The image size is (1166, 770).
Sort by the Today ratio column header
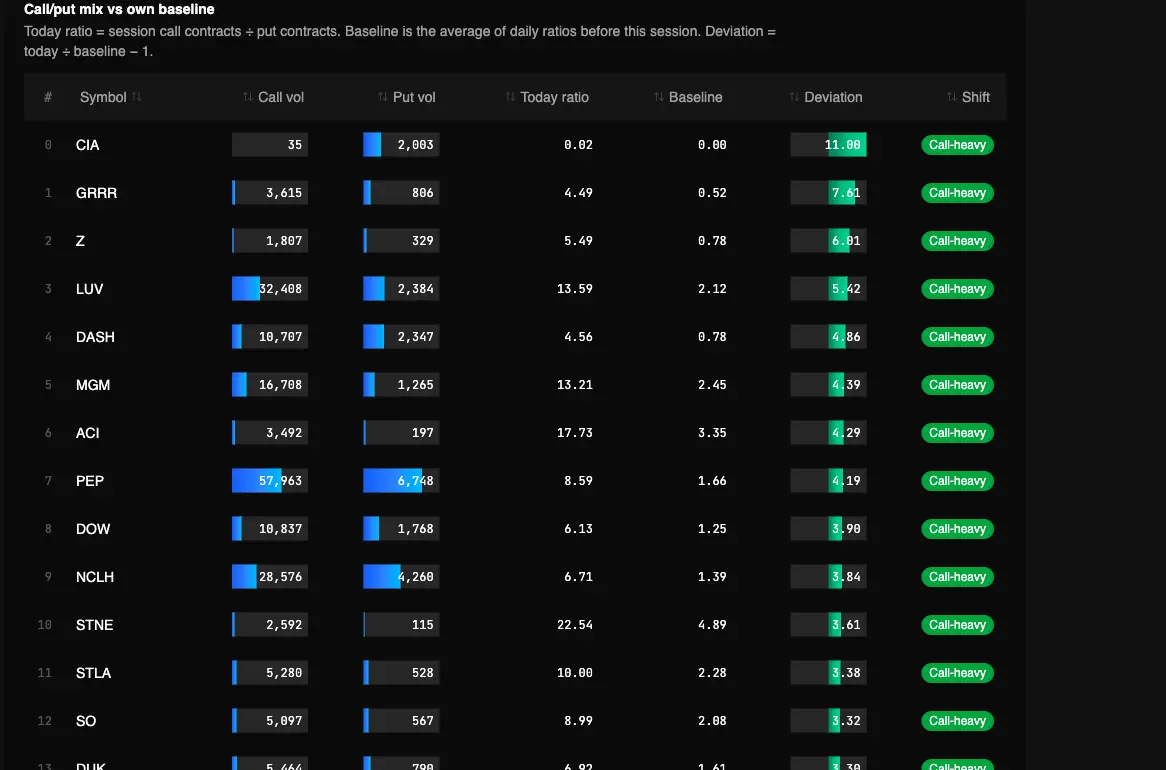547,97
